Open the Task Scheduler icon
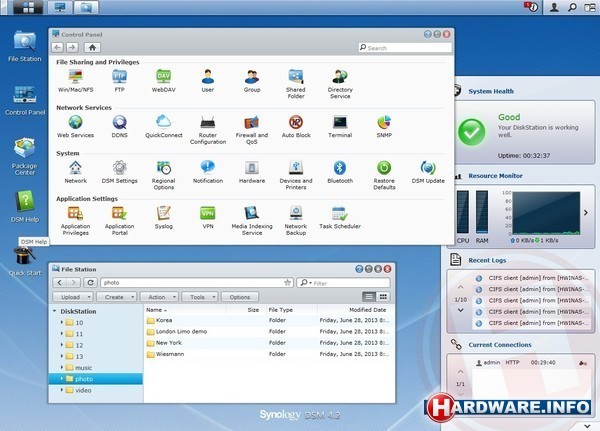This screenshot has width=600, height=431. [x=340, y=217]
